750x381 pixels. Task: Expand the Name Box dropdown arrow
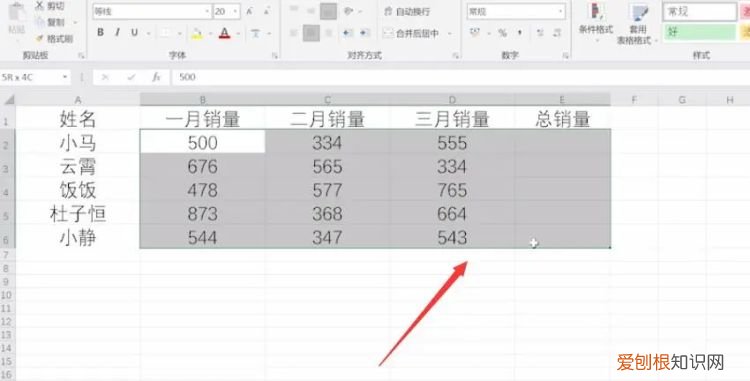[x=65, y=77]
